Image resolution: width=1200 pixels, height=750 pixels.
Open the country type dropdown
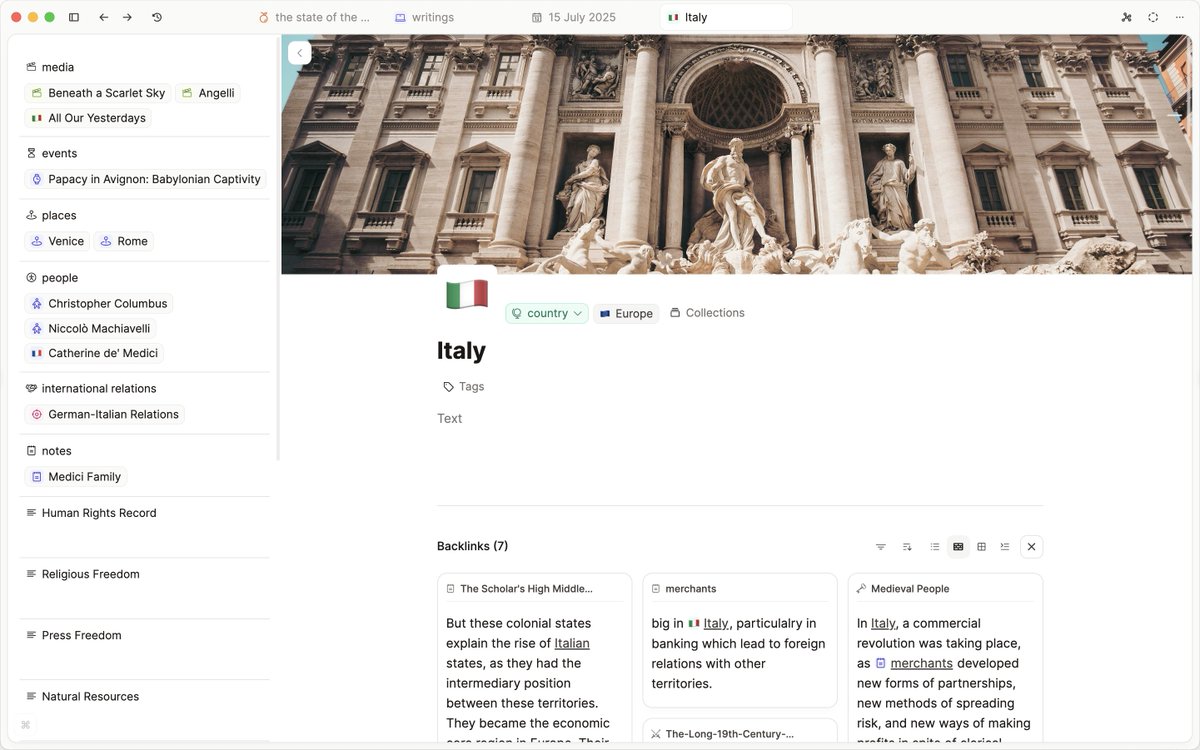547,313
